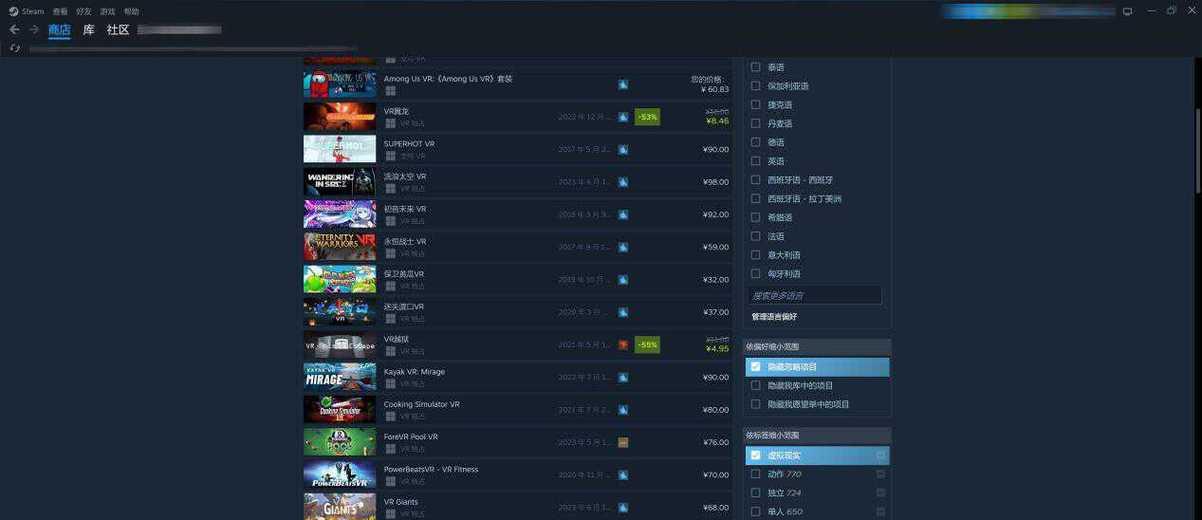This screenshot has height=520, width=1202.
Task: Check the 德语 language checkbox
Action: [756, 142]
